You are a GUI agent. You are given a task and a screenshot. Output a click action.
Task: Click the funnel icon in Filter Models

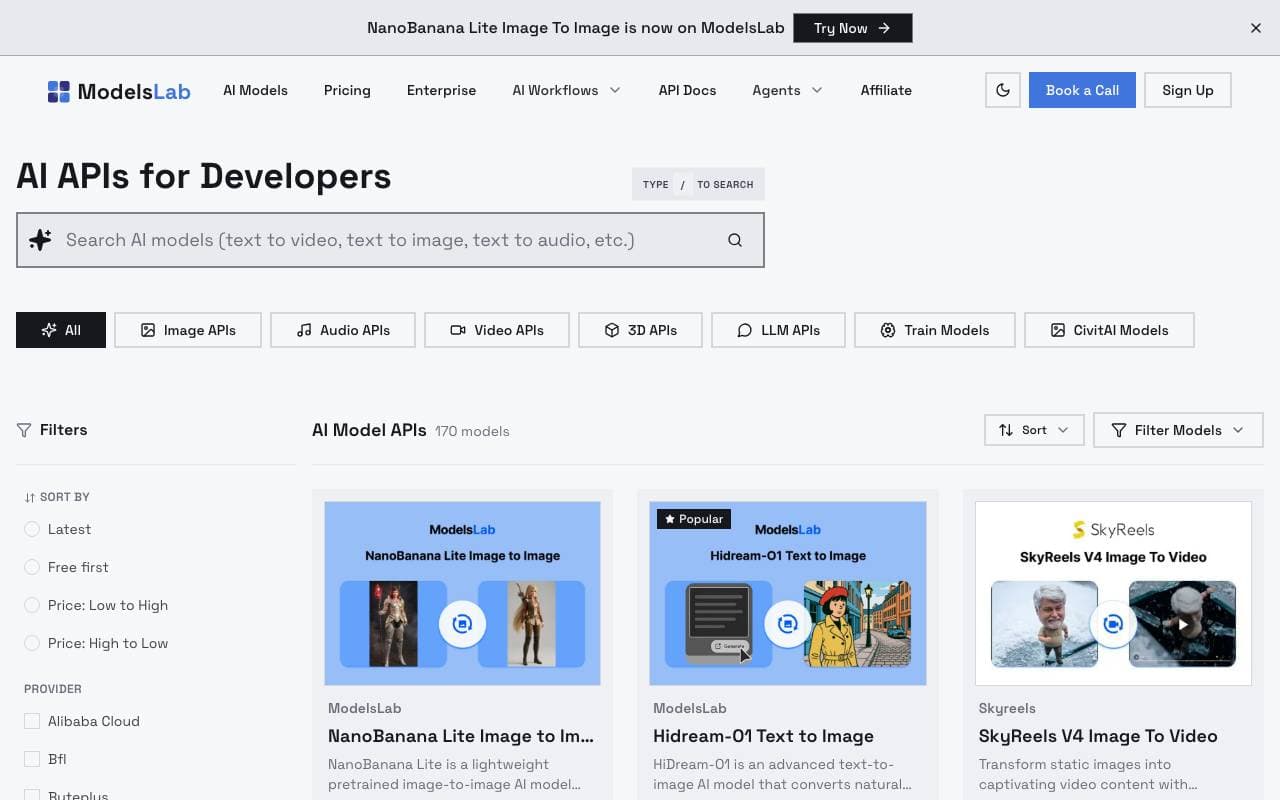1119,430
